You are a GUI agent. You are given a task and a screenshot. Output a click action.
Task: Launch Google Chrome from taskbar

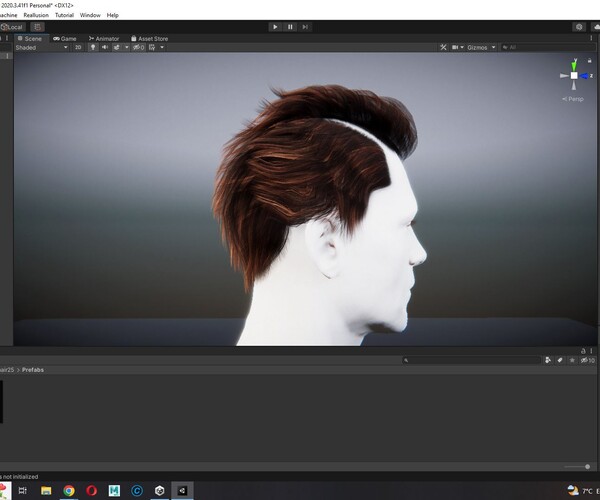click(x=69, y=490)
